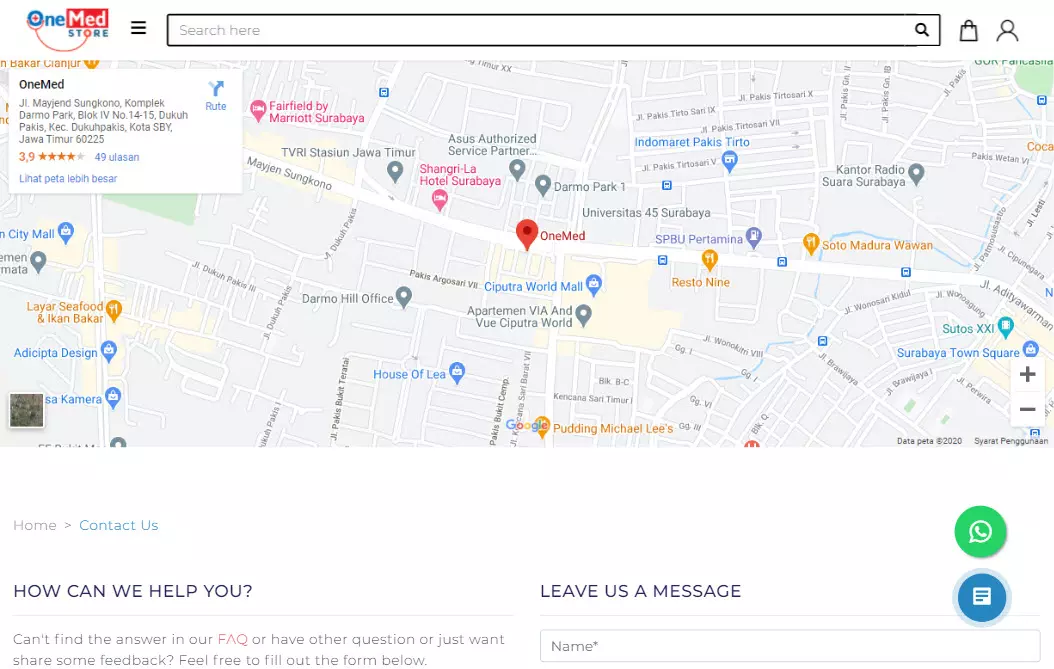Select Adicipta Design shop pin
The image size is (1054, 669).
(109, 351)
